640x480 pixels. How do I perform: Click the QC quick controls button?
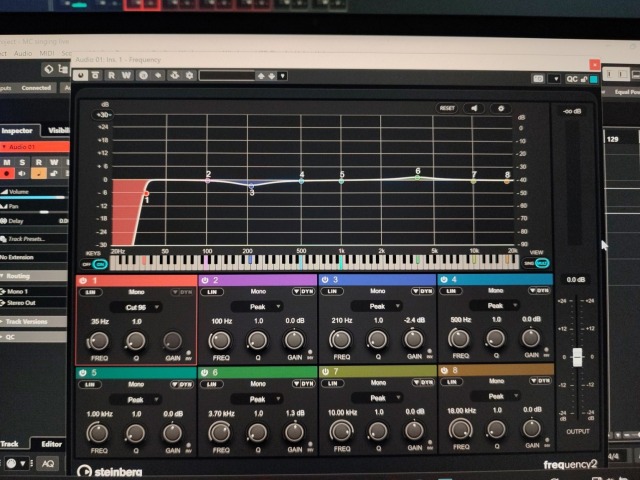572,79
